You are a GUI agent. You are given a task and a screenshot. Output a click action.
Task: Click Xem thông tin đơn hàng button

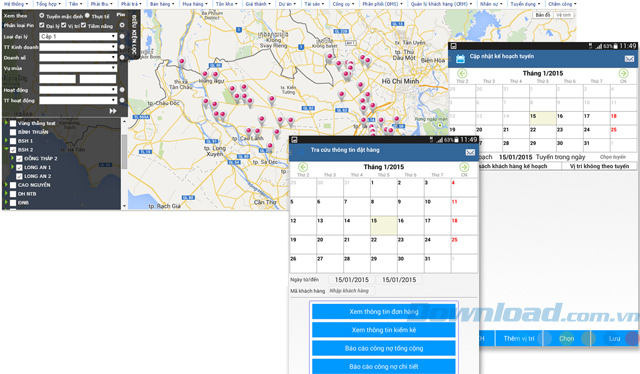384,312
